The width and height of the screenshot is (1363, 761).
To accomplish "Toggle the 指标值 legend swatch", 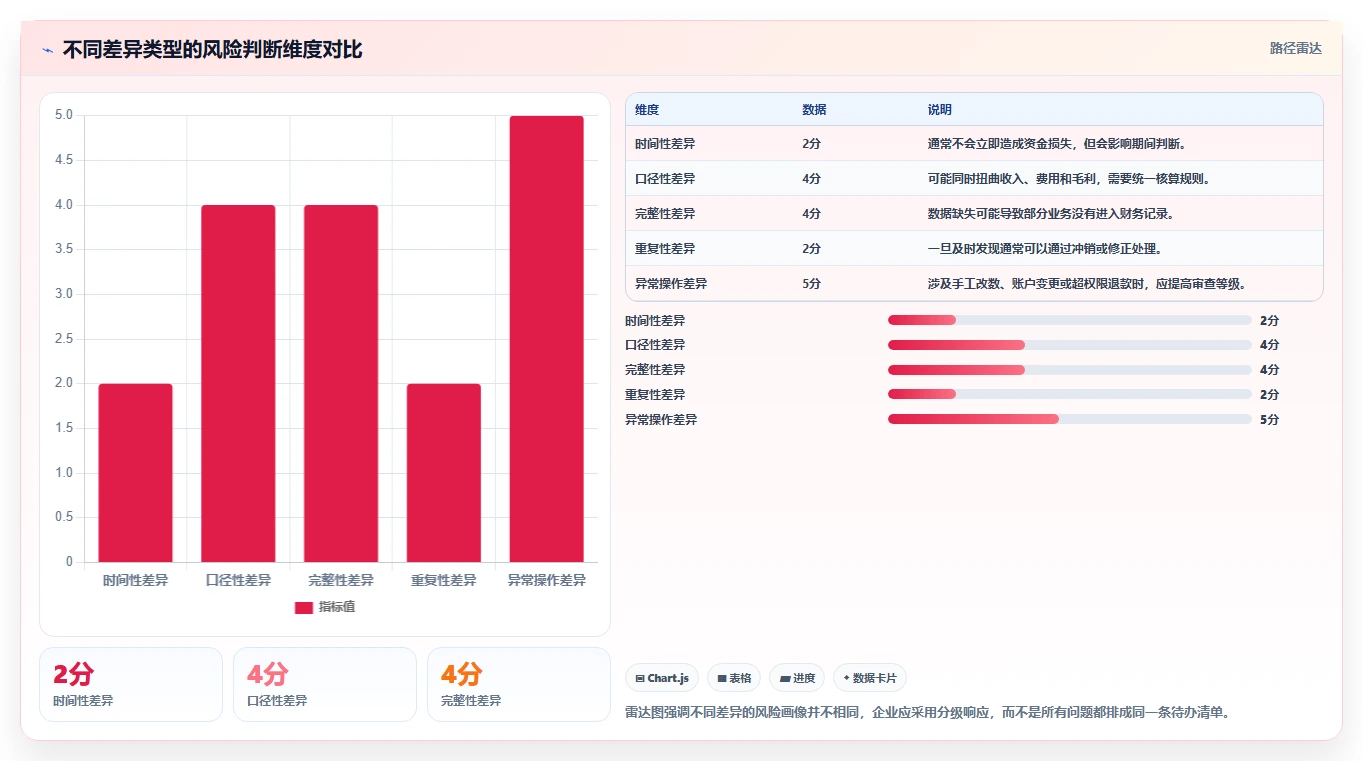I will coord(304,607).
